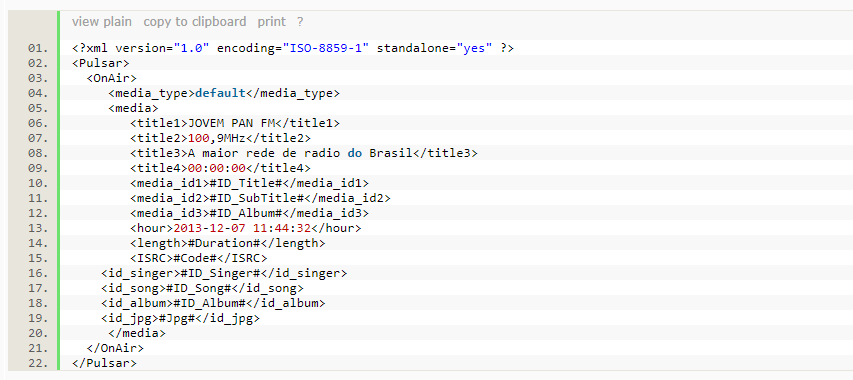Click the id_song '#ID_Song#' line
The image size is (853, 380).
pos(202,288)
